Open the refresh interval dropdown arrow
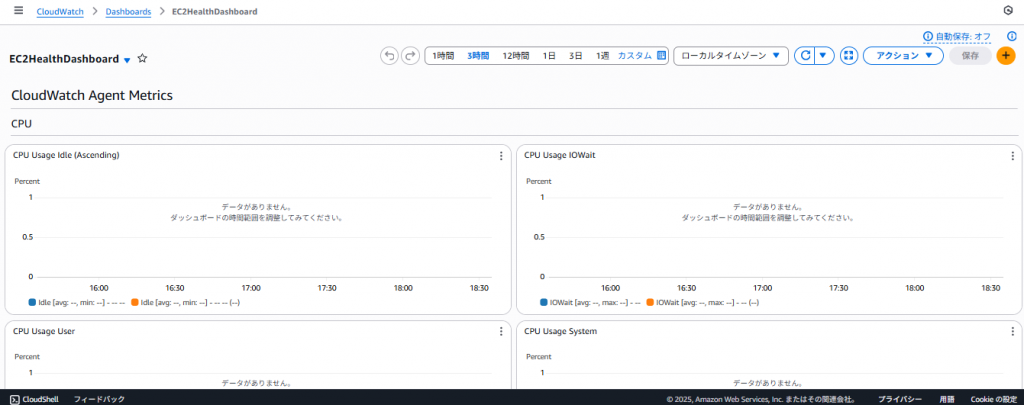Screen dimensions: 1024x405 [824, 56]
